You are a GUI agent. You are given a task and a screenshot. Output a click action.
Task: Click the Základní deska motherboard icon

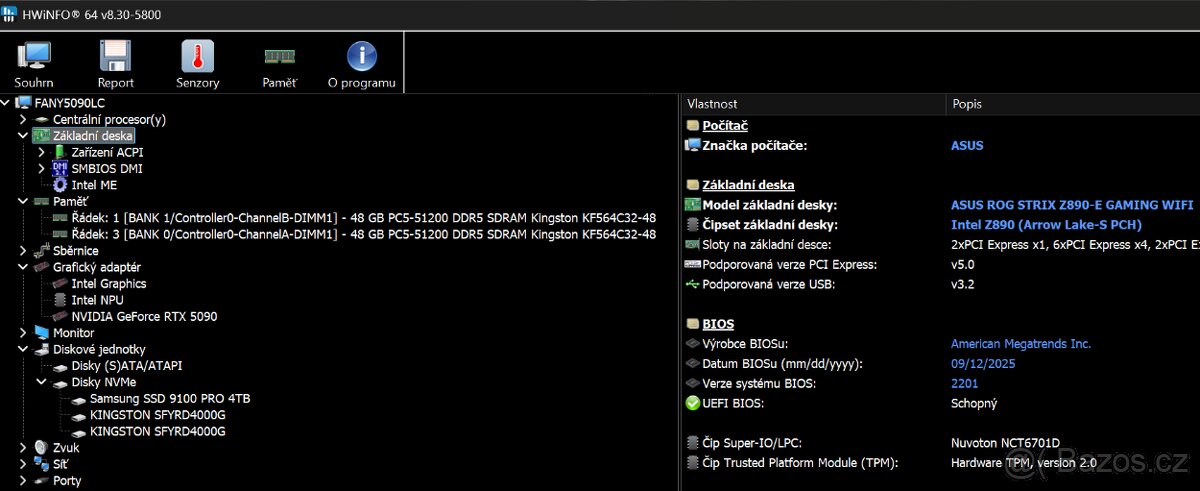[41, 135]
